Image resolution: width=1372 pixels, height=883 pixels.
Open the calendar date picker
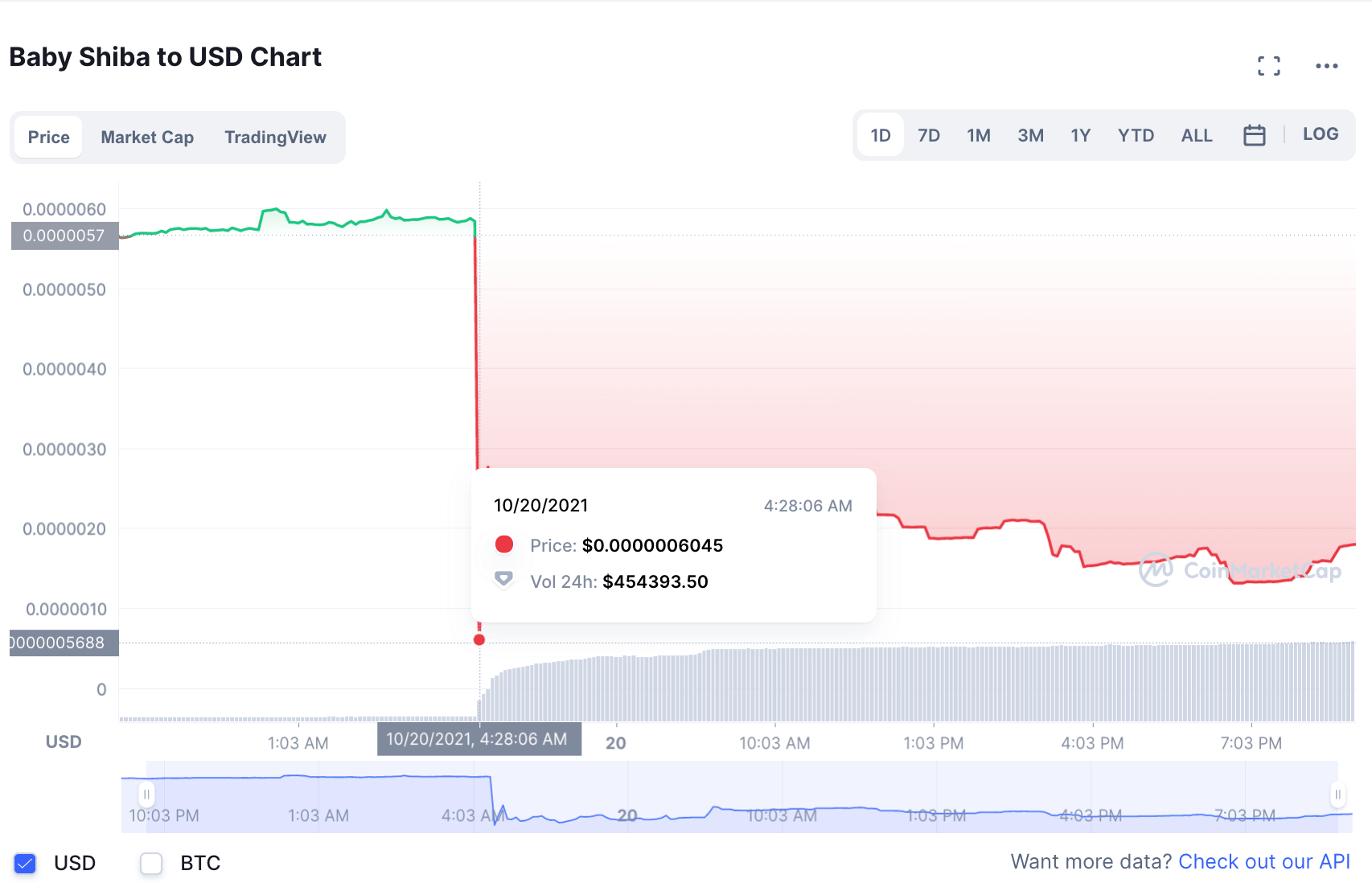[x=1255, y=134]
